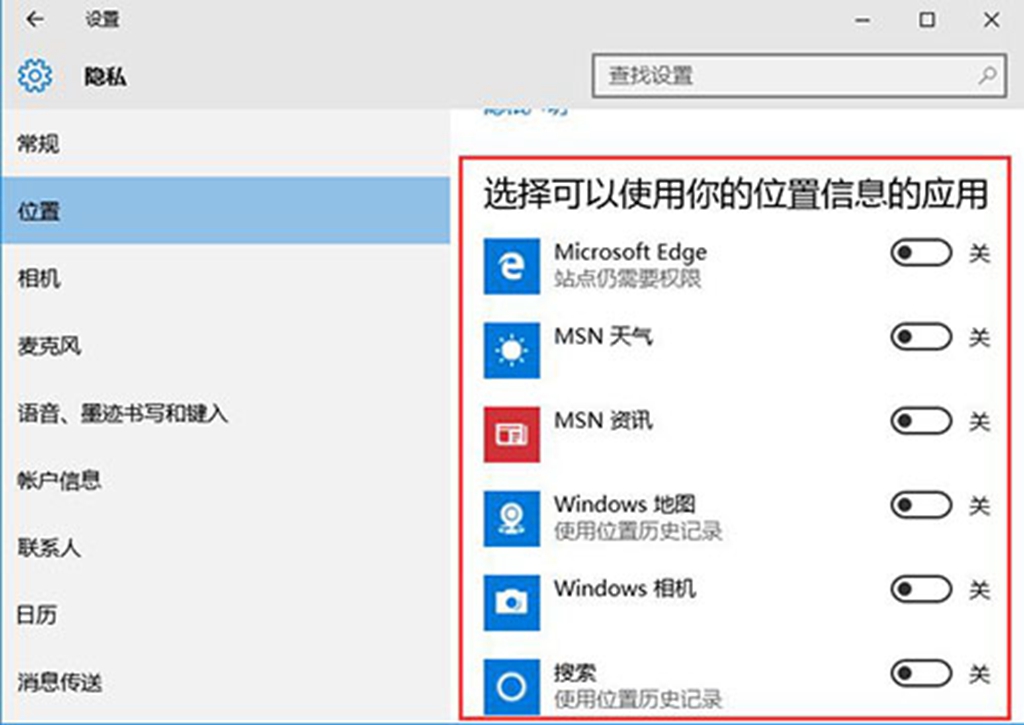Click the 隐私 page title
1024x725 pixels.
coord(106,76)
